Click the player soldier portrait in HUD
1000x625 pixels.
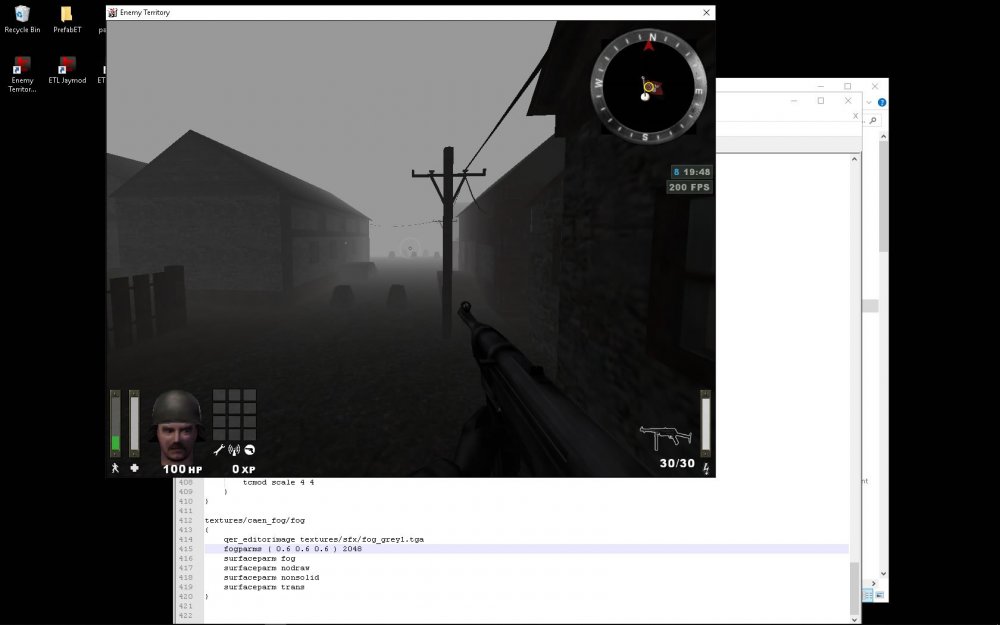(177, 427)
